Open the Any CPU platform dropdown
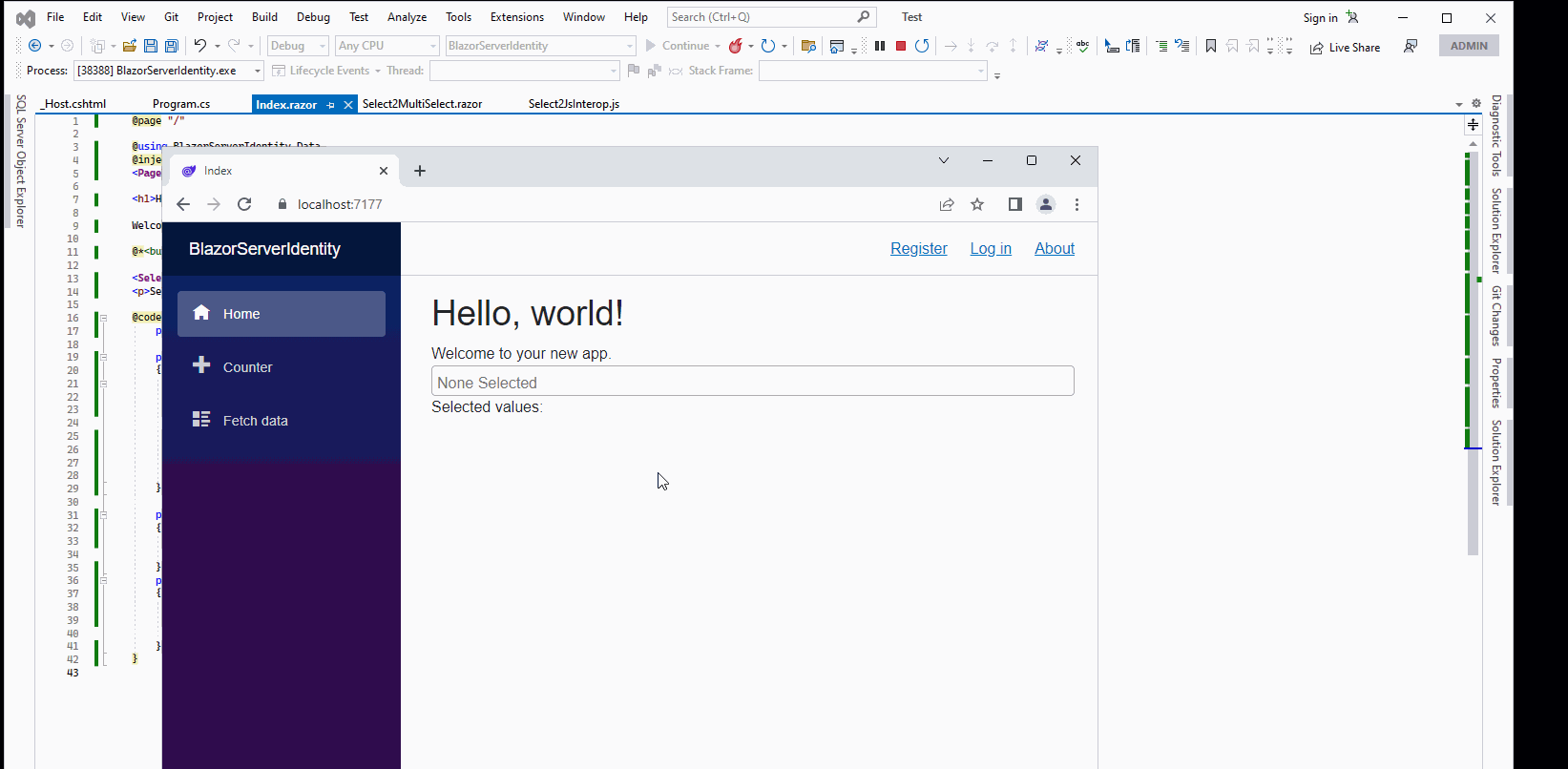 (387, 46)
